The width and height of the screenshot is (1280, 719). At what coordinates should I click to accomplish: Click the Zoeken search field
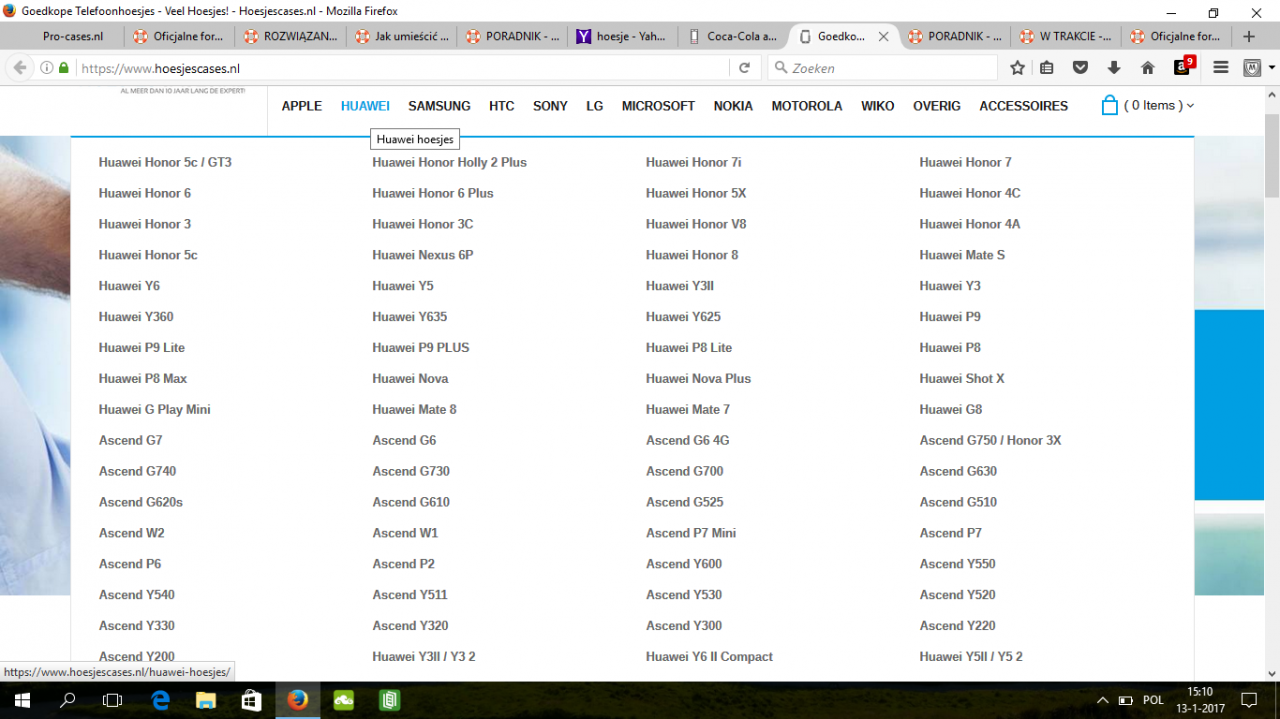[883, 68]
